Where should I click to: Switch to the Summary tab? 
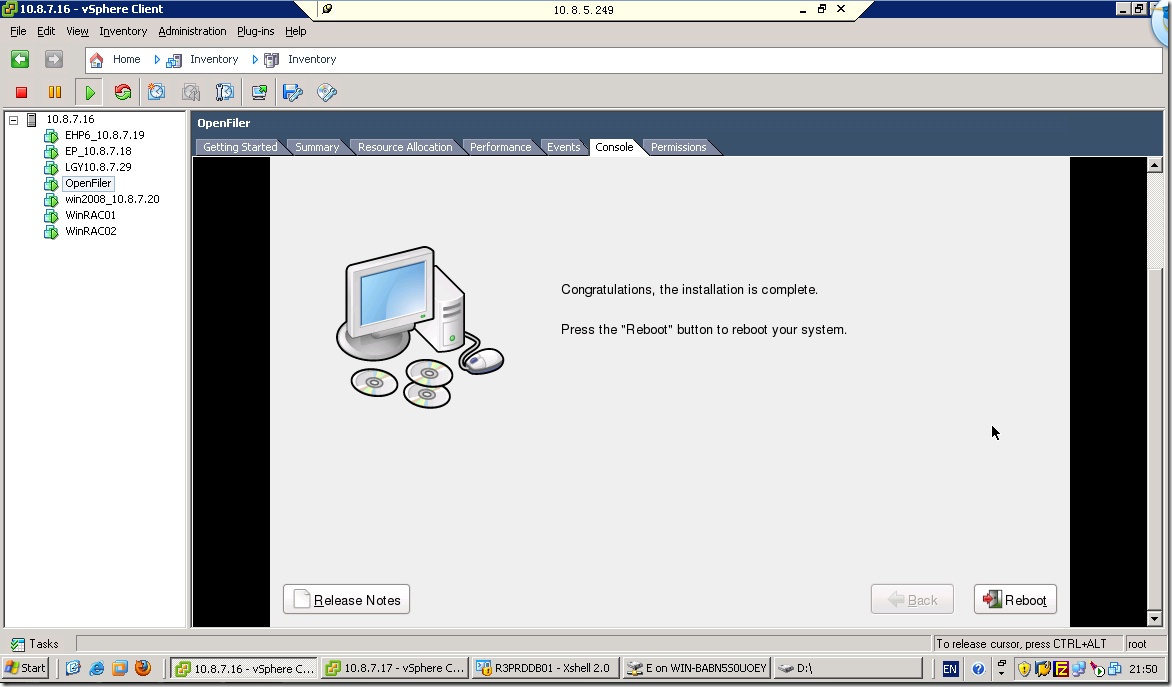click(x=317, y=146)
